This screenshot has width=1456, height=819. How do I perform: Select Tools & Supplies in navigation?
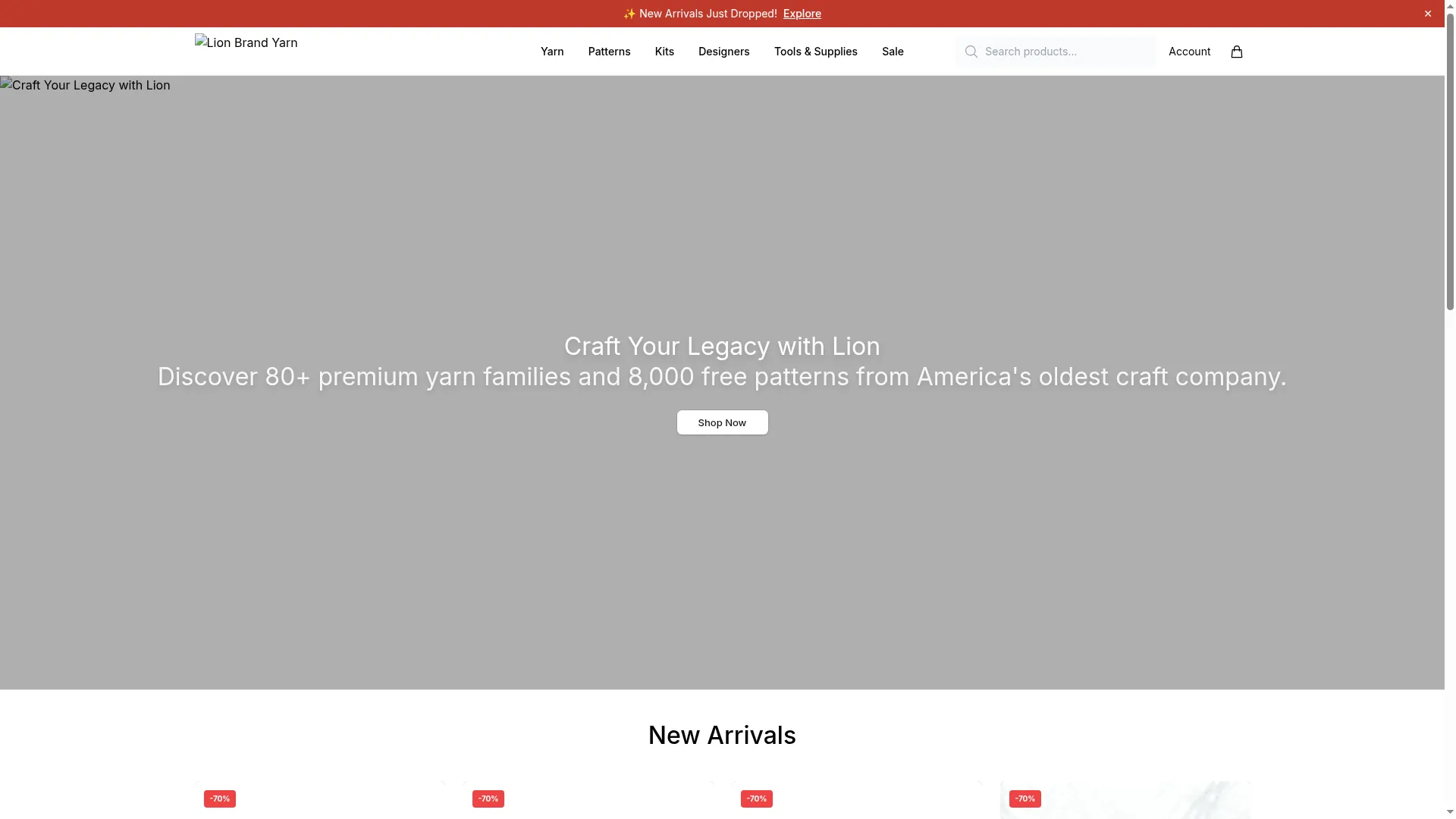tap(815, 52)
